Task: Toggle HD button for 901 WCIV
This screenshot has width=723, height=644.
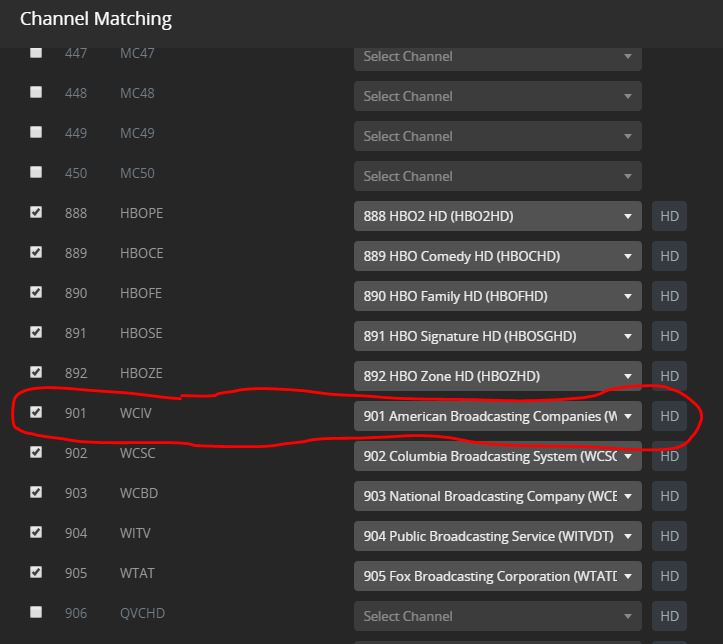Action: [x=669, y=416]
